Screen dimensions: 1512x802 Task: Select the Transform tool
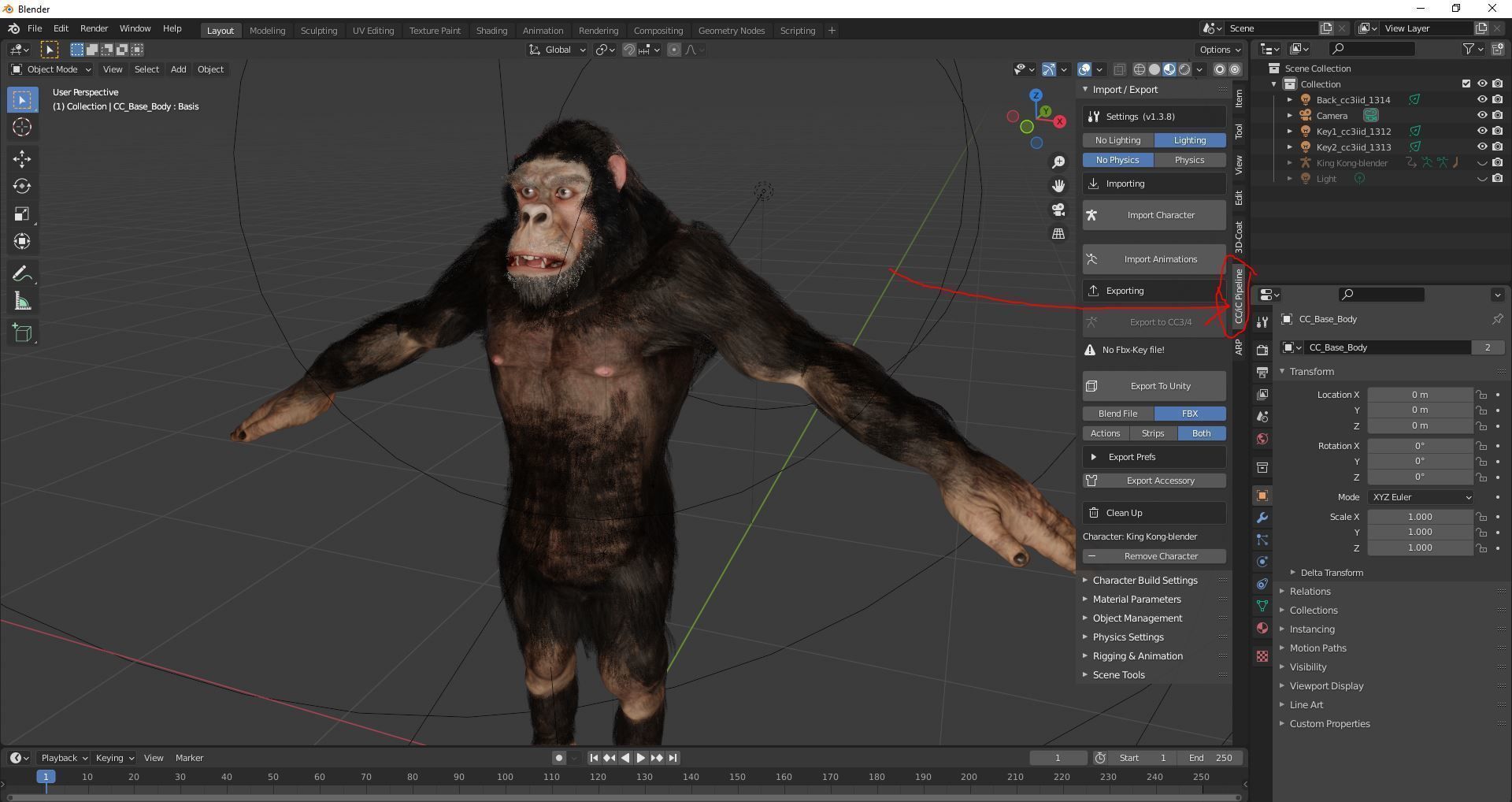pyautogui.click(x=22, y=241)
